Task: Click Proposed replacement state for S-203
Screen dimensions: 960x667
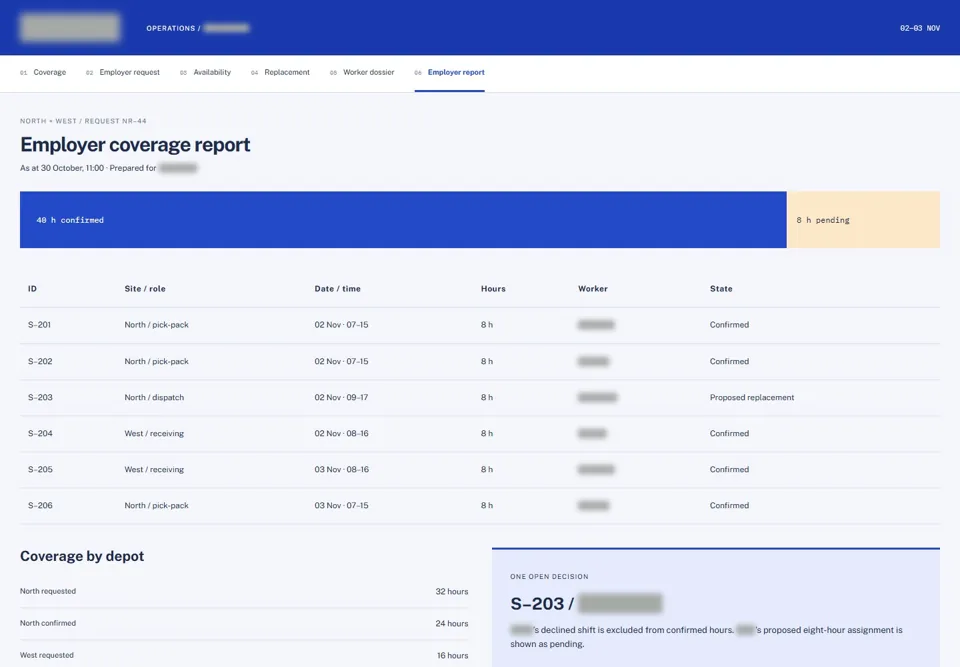Action: pyautogui.click(x=752, y=398)
